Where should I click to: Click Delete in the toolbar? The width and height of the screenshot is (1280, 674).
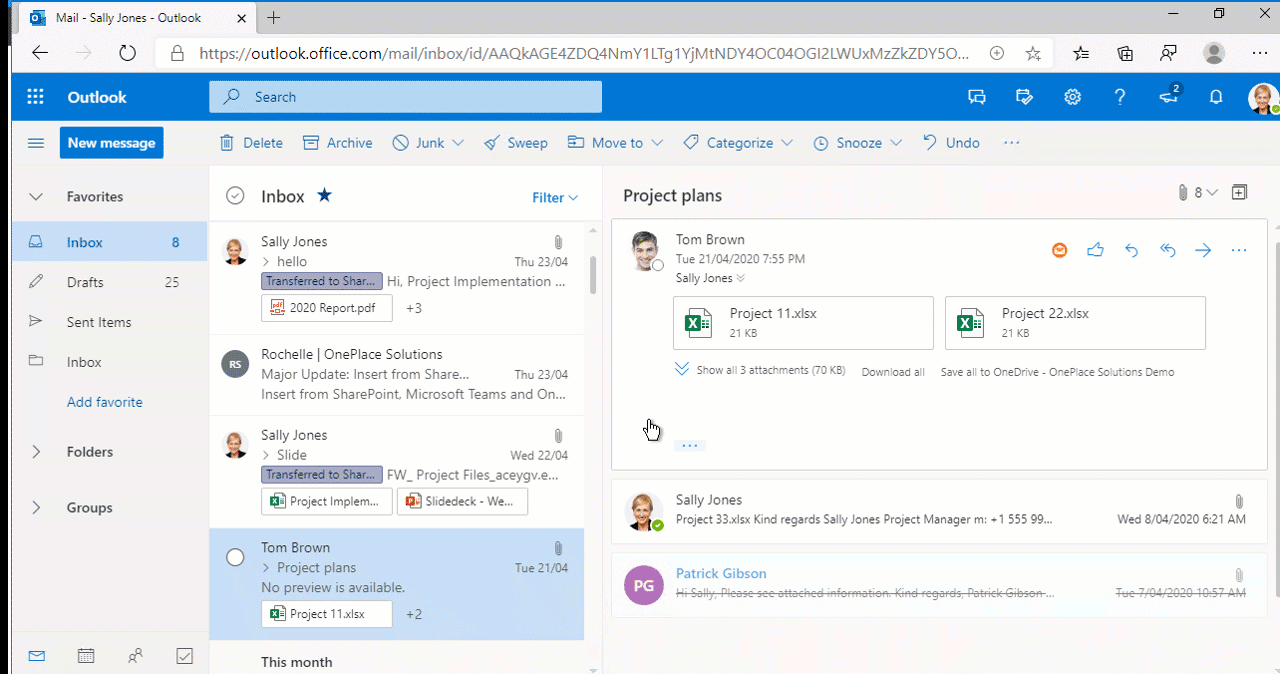[x=251, y=143]
